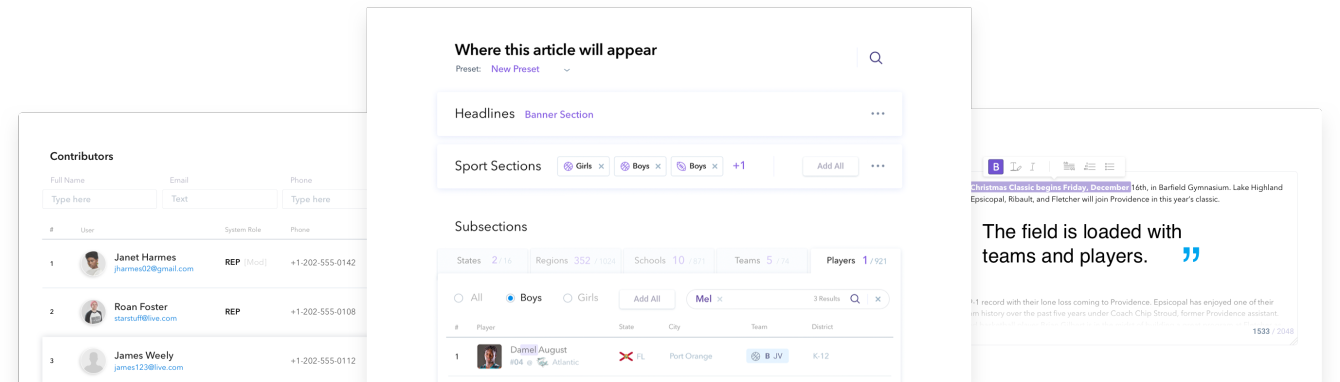Open the Sport Sections more-options menu

click(x=878, y=166)
